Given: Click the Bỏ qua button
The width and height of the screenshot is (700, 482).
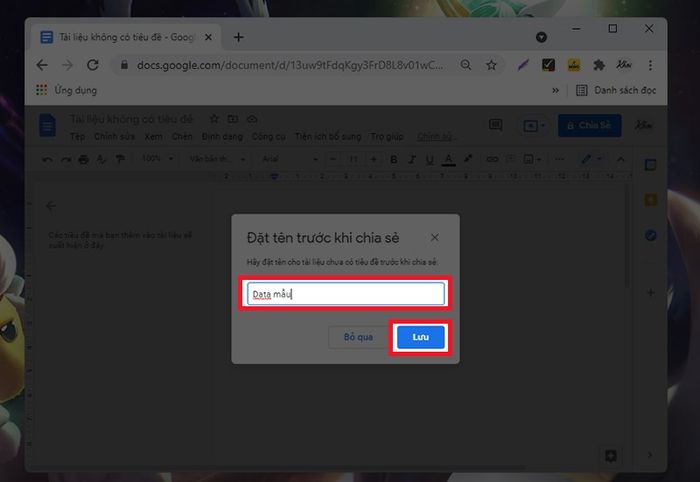Looking at the screenshot, I should click(358, 337).
